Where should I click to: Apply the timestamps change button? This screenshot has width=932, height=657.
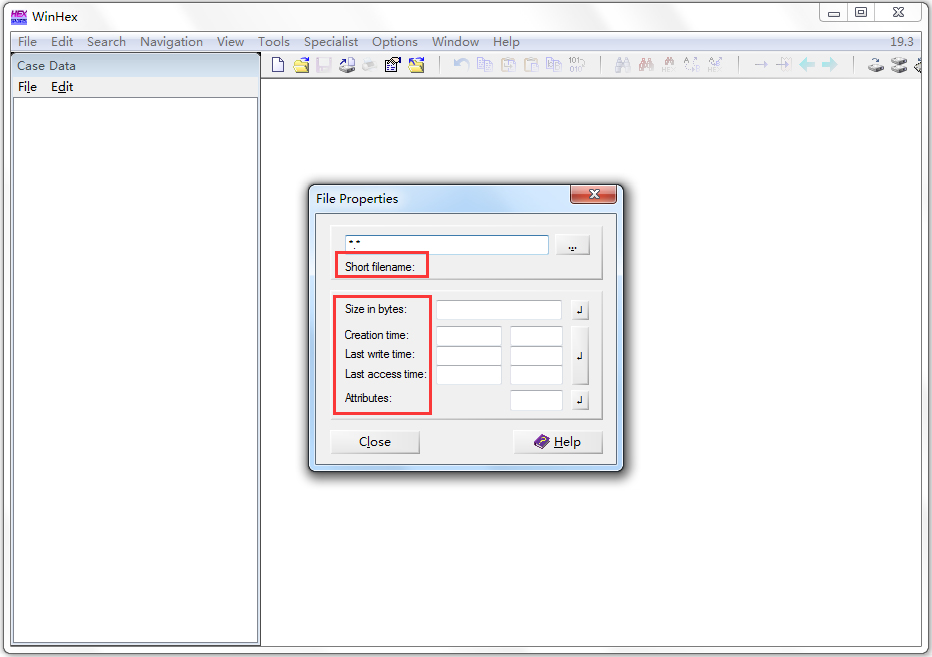click(x=580, y=356)
